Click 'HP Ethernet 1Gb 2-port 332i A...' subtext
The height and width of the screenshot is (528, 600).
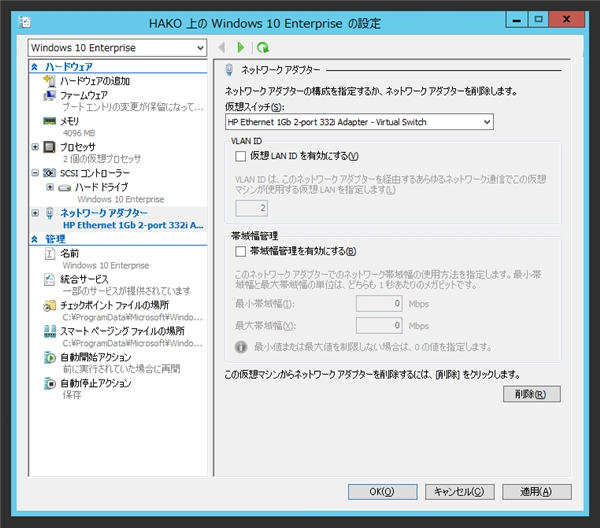(133, 225)
